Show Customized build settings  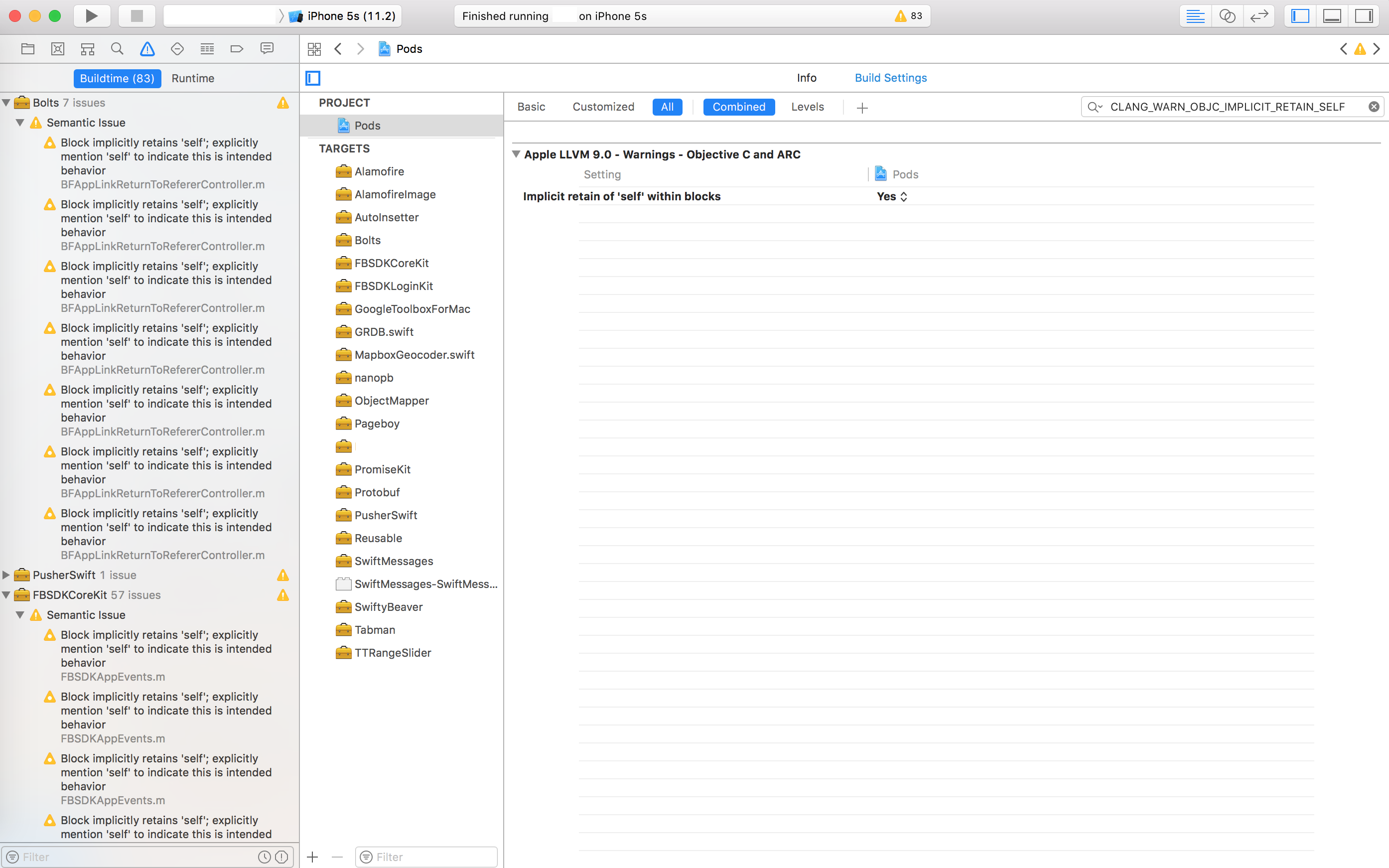pyautogui.click(x=603, y=107)
